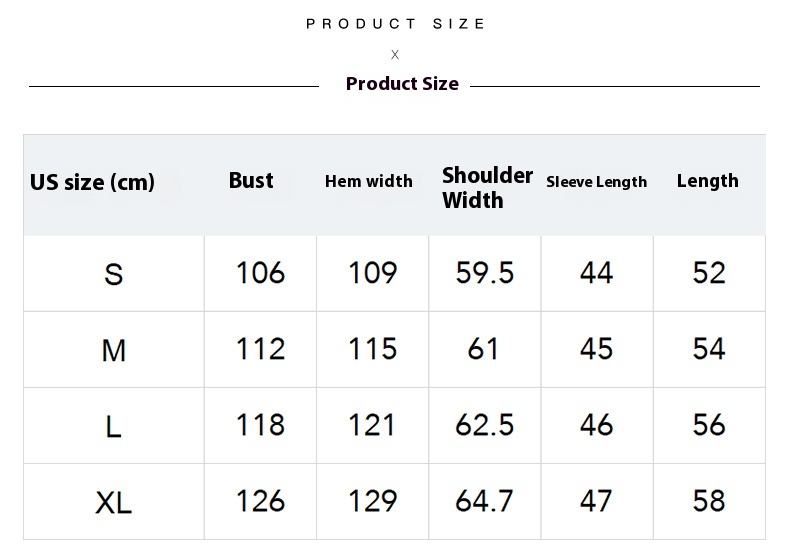The height and width of the screenshot is (556, 790).
Task: Select the M size row label
Action: (x=114, y=350)
